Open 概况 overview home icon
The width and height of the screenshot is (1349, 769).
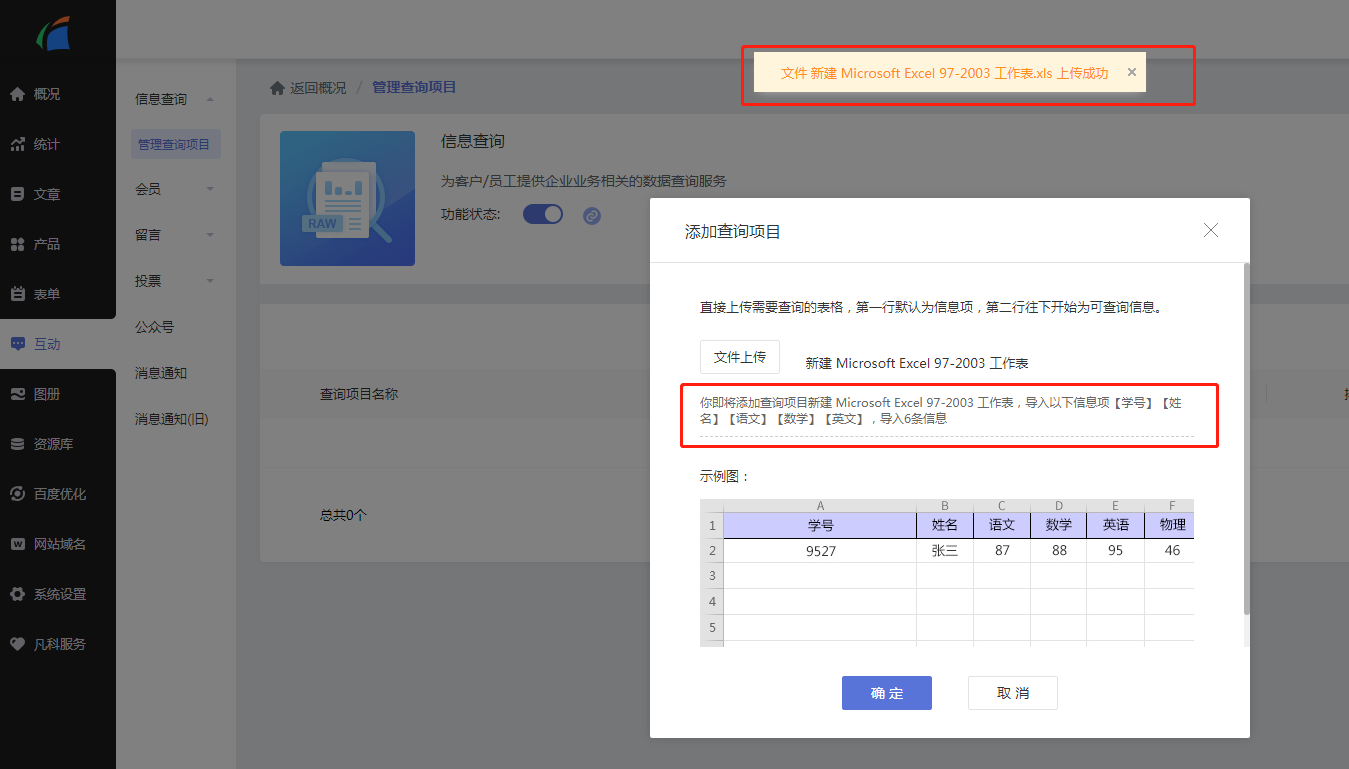click(x=17, y=94)
